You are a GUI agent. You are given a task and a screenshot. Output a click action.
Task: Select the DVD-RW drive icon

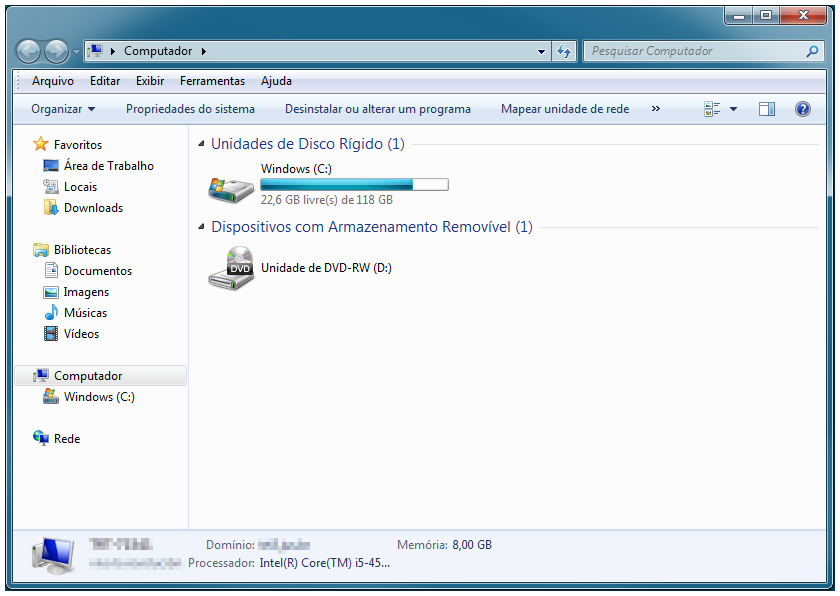231,268
